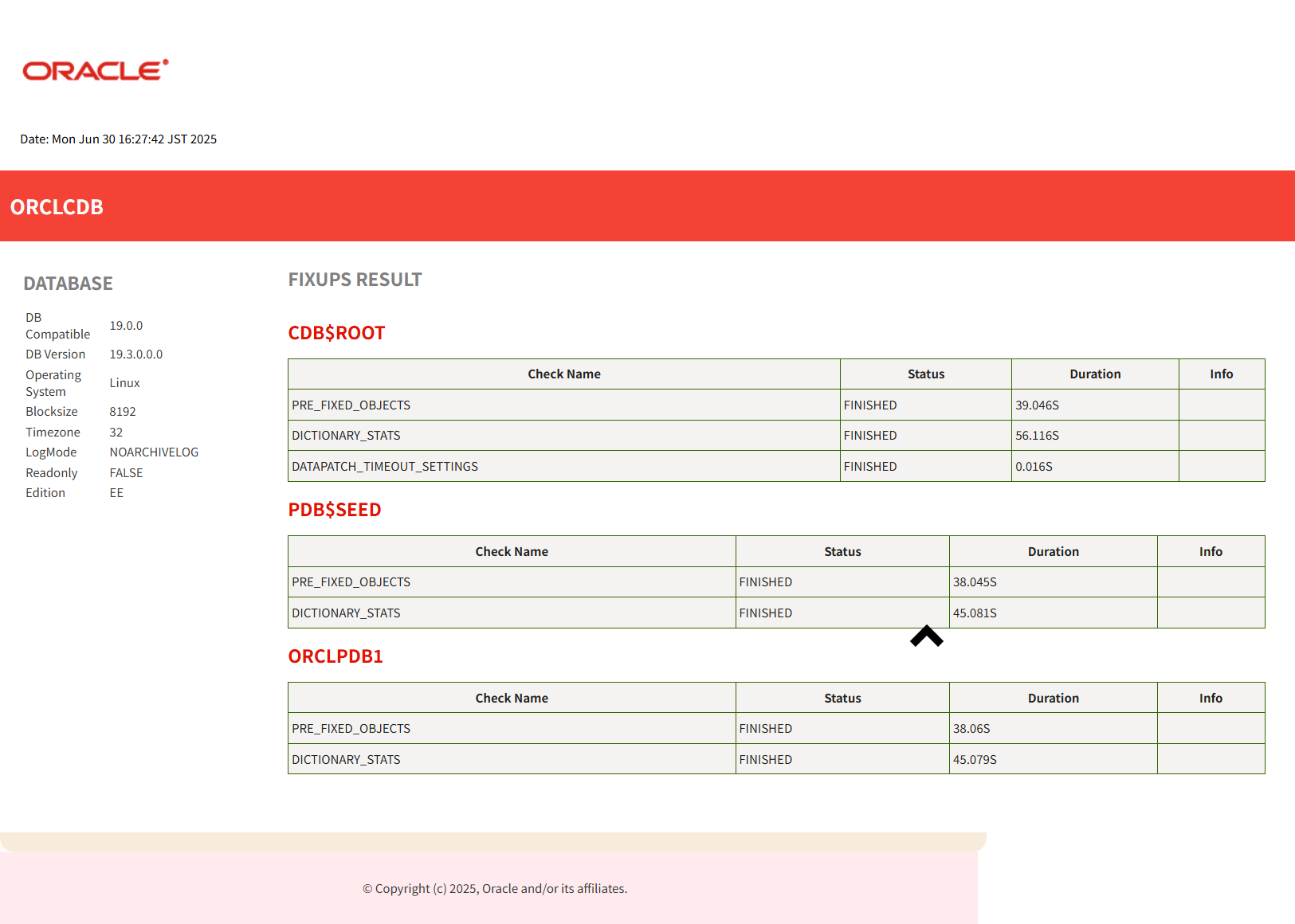Screen dimensions: 1295x924
Task: Click the FIXUPS RESULT heading
Action: [355, 279]
